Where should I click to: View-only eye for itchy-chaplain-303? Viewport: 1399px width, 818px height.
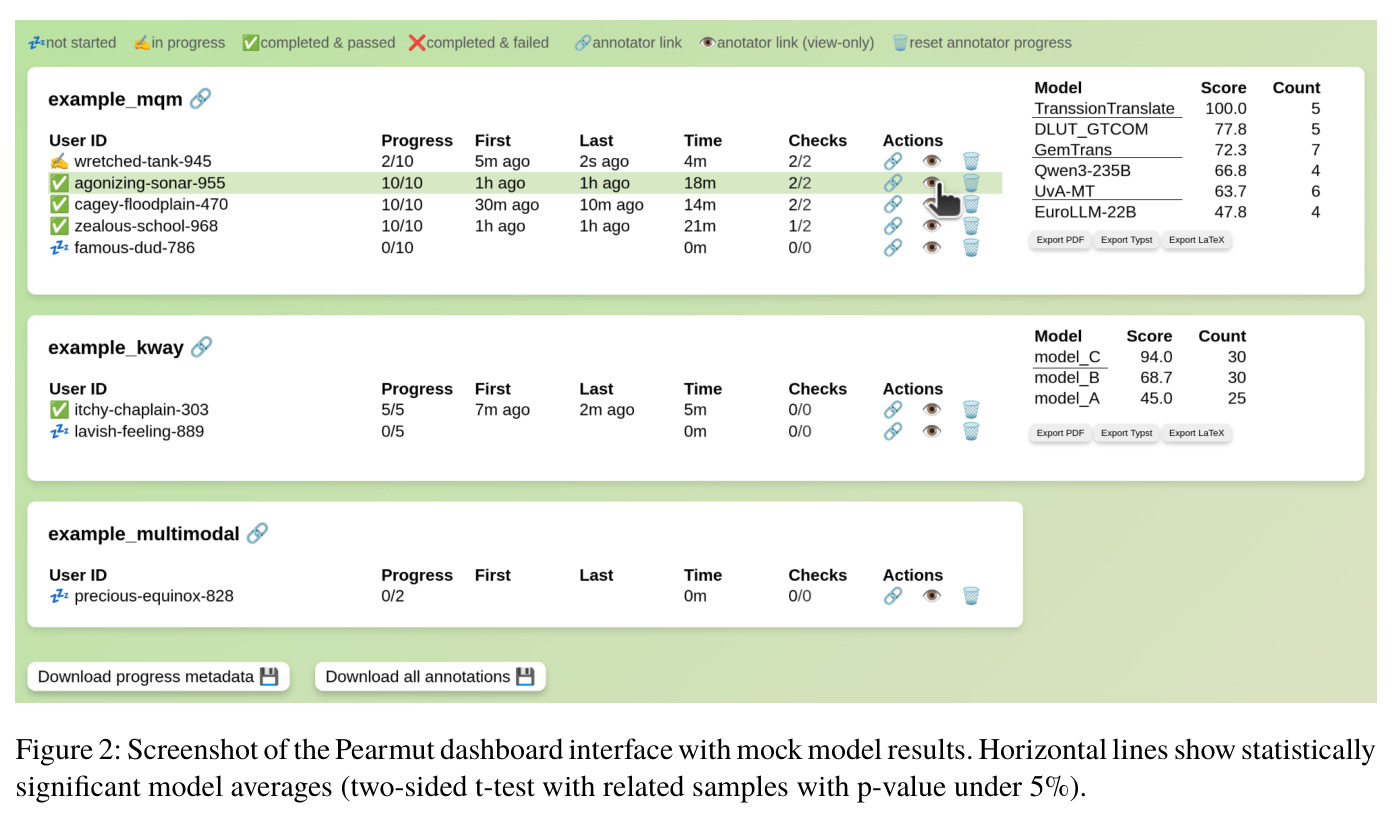932,410
